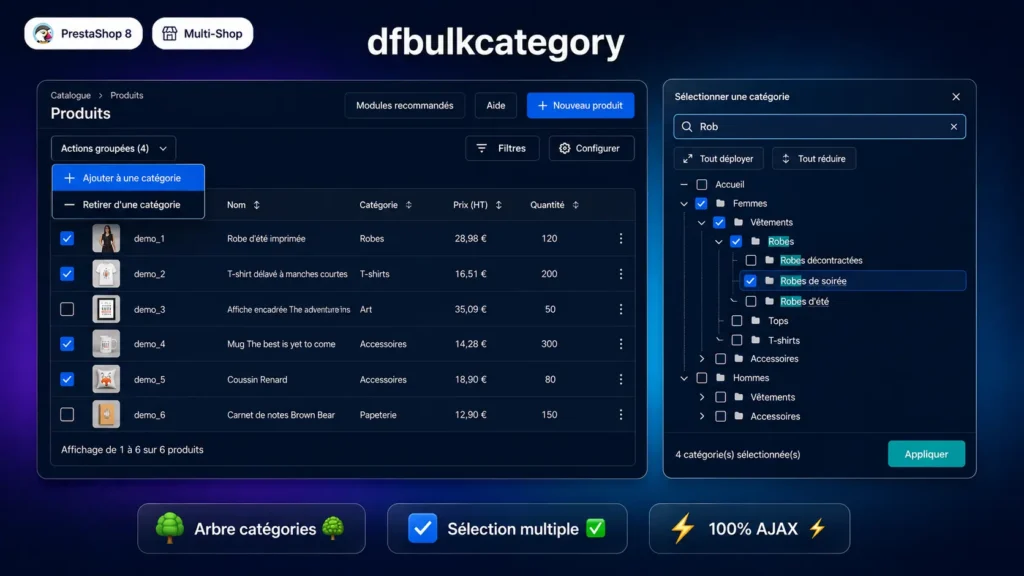Screen dimensions: 1024x576
Task: Expand the Accessoires node under Femmes
Action: [702, 359]
